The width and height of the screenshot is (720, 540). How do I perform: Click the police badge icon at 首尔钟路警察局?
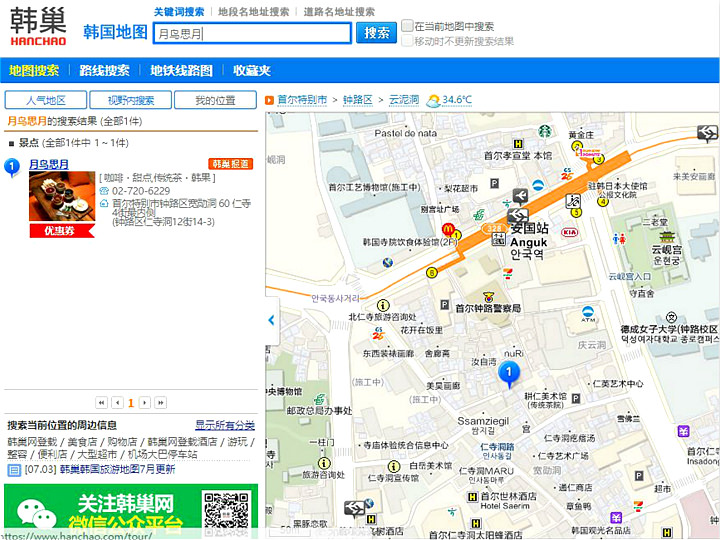489,297
